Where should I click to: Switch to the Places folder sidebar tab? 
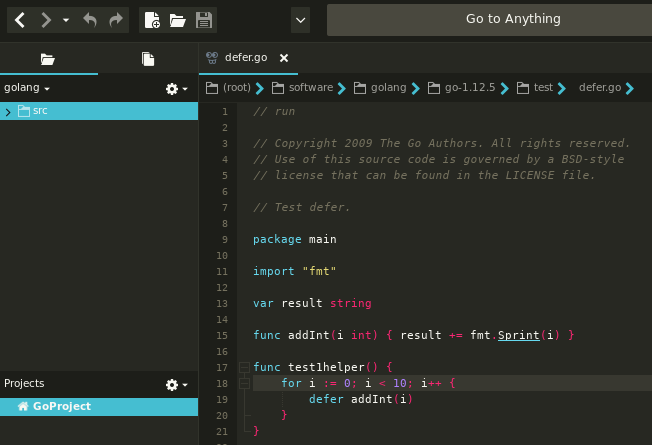coord(48,59)
